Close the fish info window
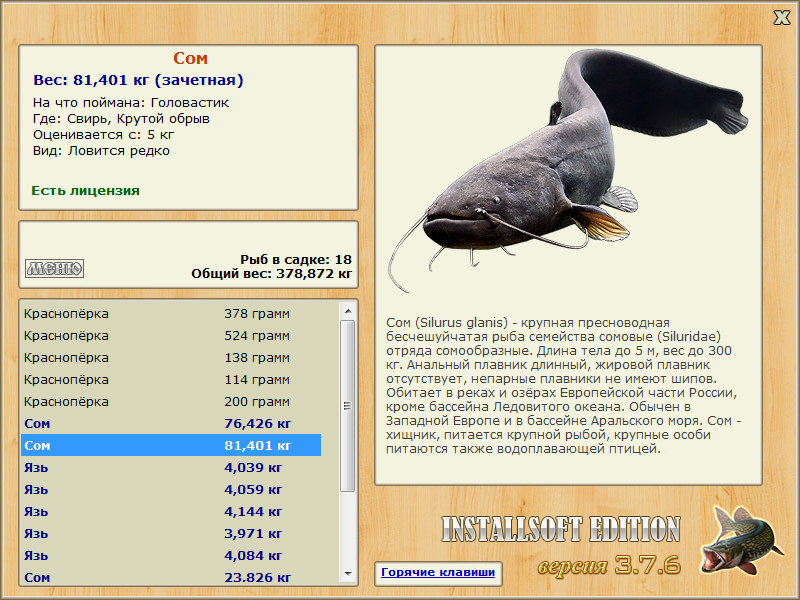Image resolution: width=800 pixels, height=600 pixels. pos(781,18)
